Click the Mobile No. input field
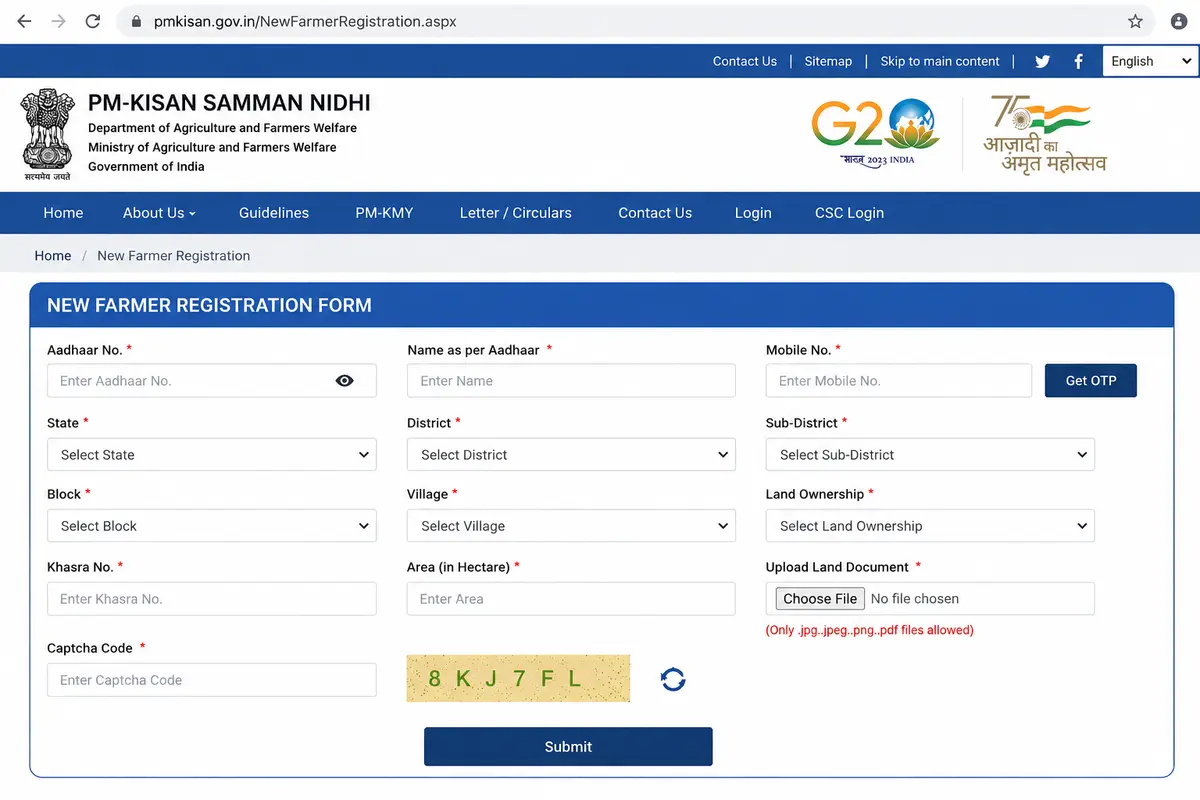This screenshot has height=800, width=1200. 899,381
